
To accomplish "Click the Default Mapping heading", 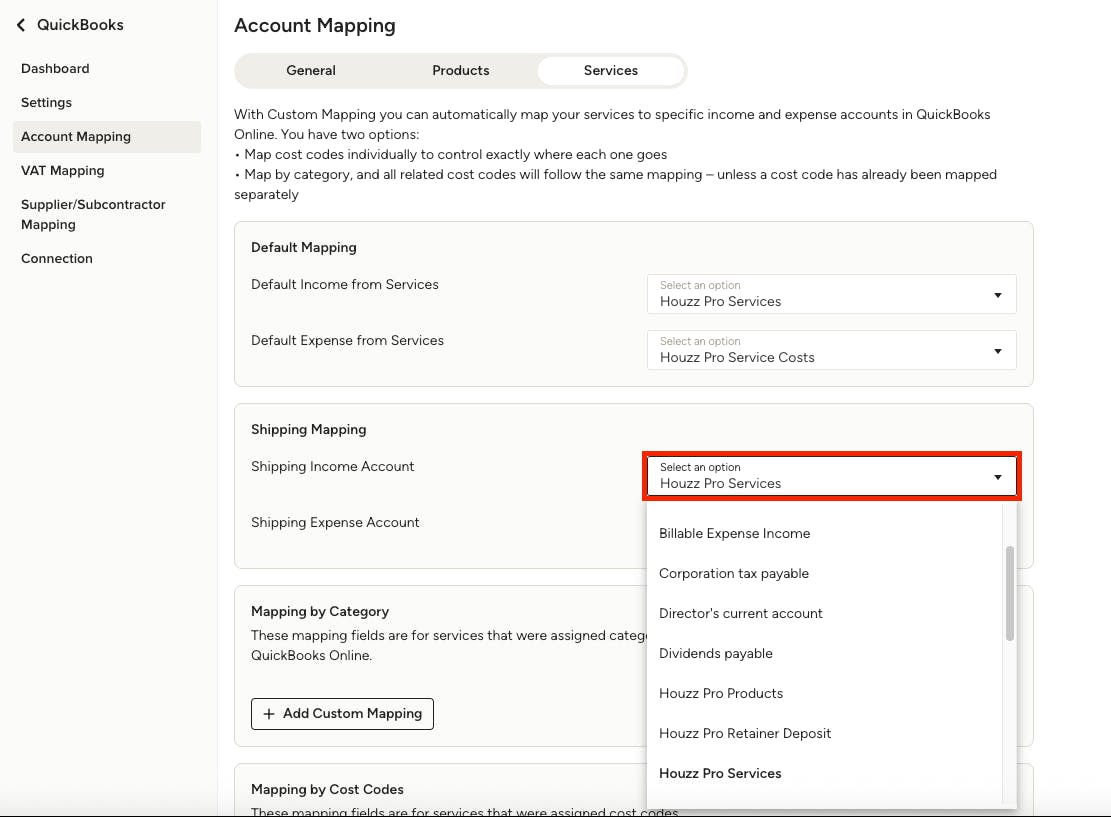I will click(303, 247).
